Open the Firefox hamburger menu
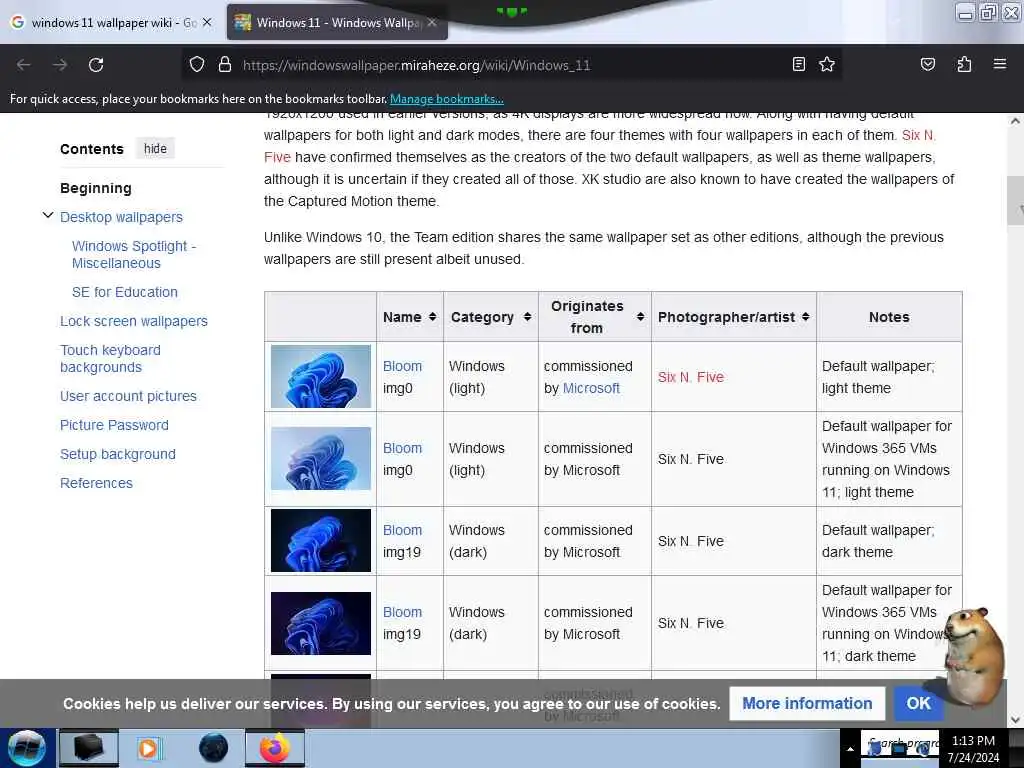Image resolution: width=1024 pixels, height=768 pixels. [1000, 64]
